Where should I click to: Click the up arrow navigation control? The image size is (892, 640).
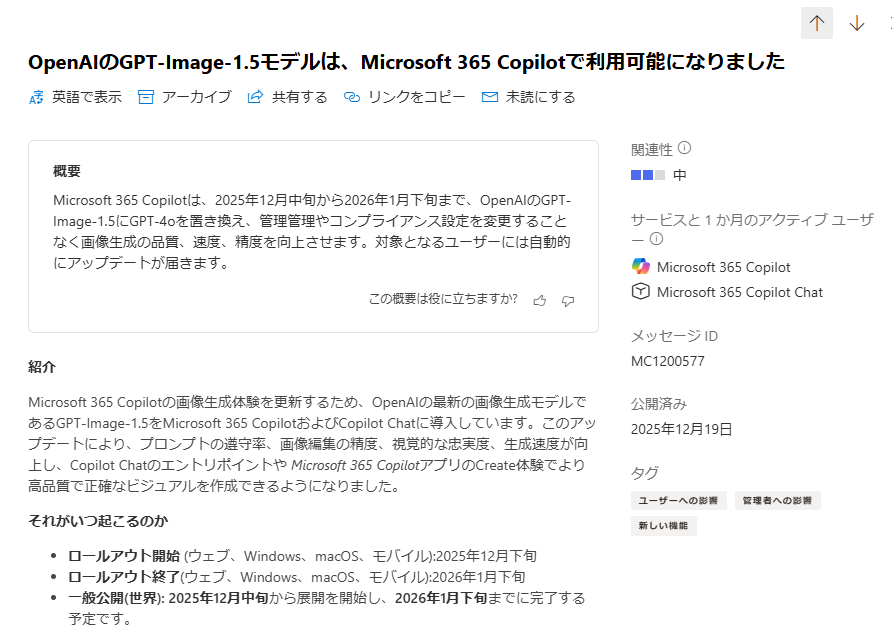pyautogui.click(x=818, y=20)
